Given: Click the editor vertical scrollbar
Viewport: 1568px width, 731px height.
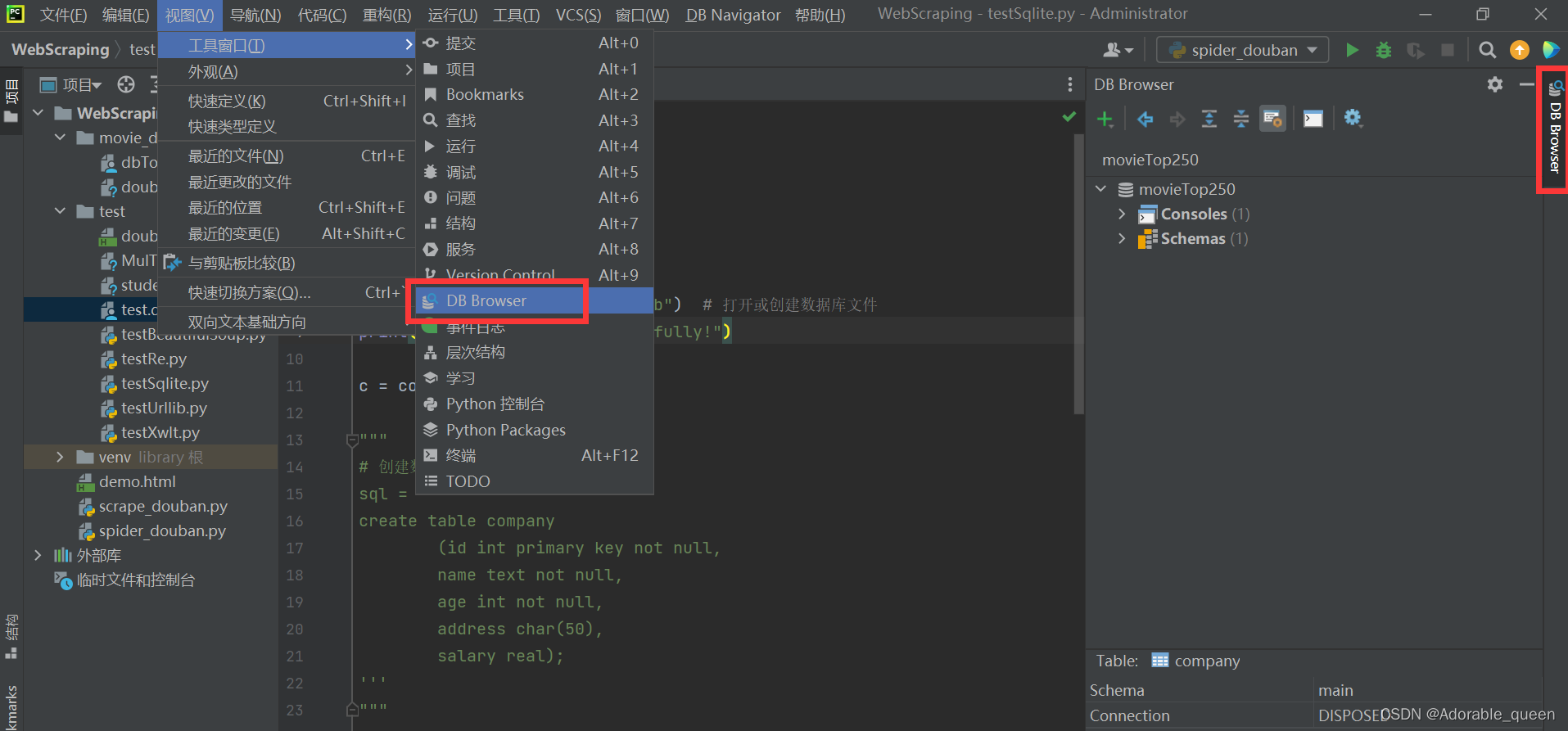Looking at the screenshot, I should (1078, 274).
